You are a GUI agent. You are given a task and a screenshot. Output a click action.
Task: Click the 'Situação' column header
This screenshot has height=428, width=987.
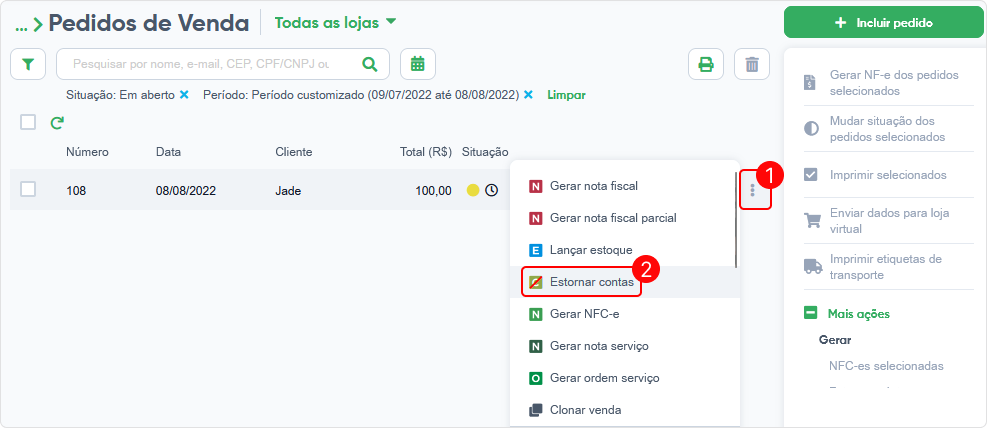[485, 152]
